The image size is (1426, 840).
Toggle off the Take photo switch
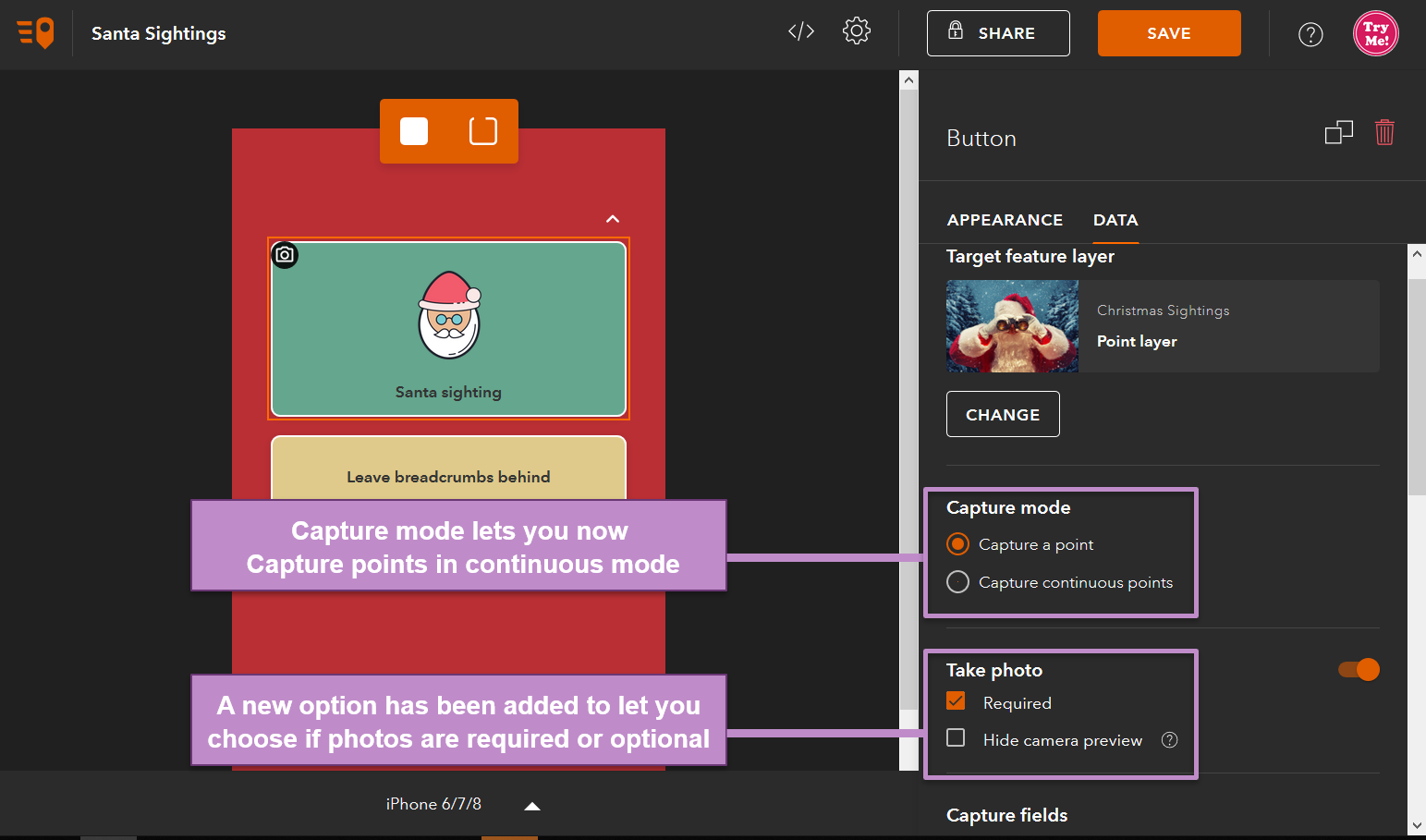(x=1359, y=669)
